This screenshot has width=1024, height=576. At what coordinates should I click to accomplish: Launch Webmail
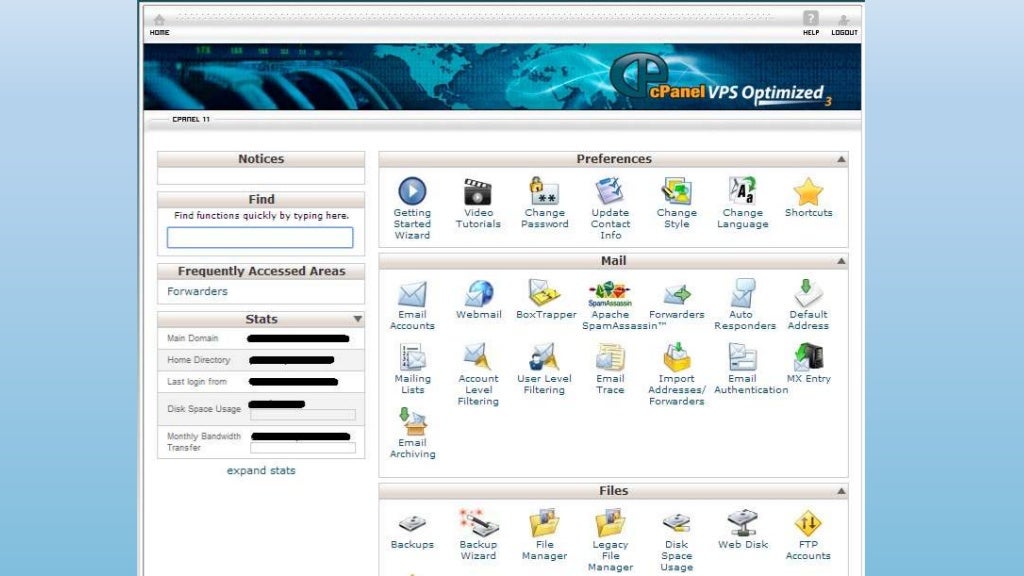coord(479,299)
